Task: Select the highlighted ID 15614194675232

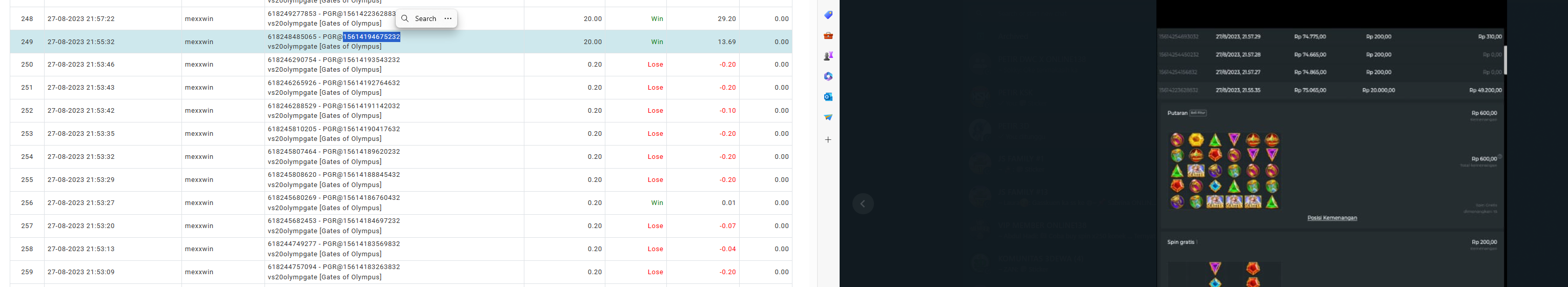Action: 371,37
